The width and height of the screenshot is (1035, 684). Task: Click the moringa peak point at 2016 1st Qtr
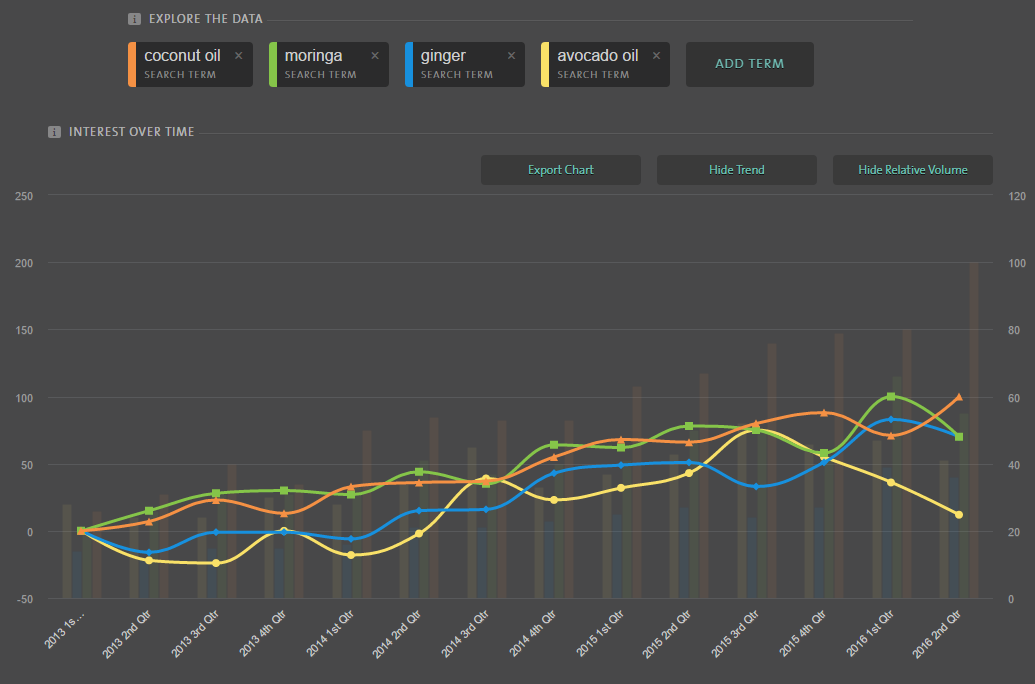[x=891, y=397]
